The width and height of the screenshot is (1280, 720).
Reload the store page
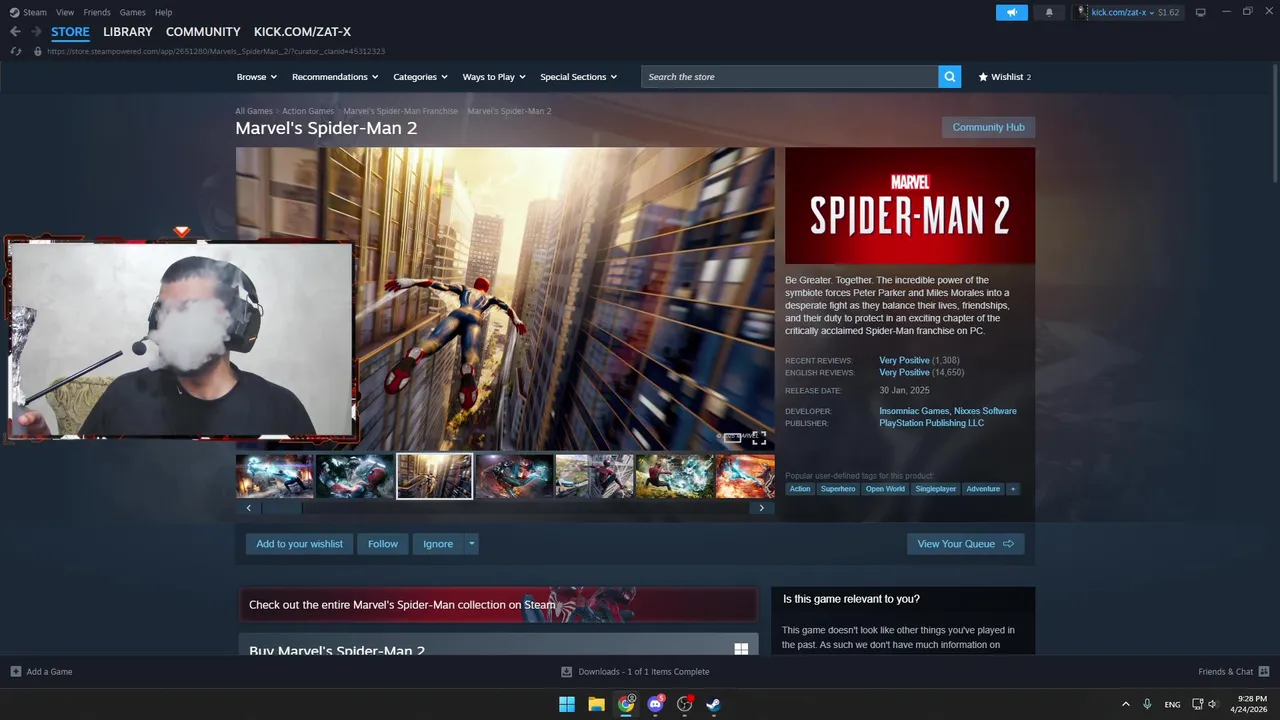tap(16, 51)
